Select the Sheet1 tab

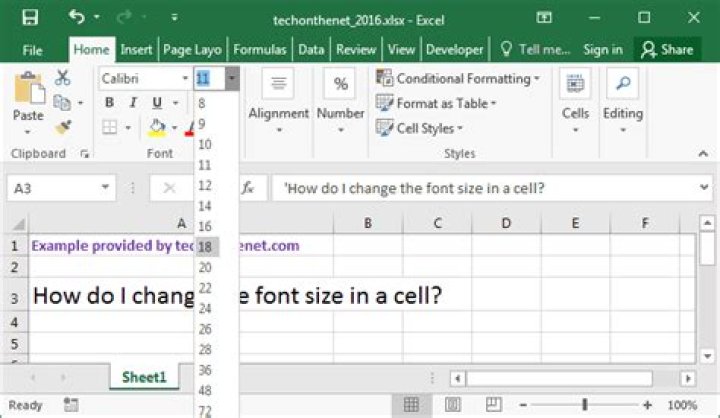point(144,378)
